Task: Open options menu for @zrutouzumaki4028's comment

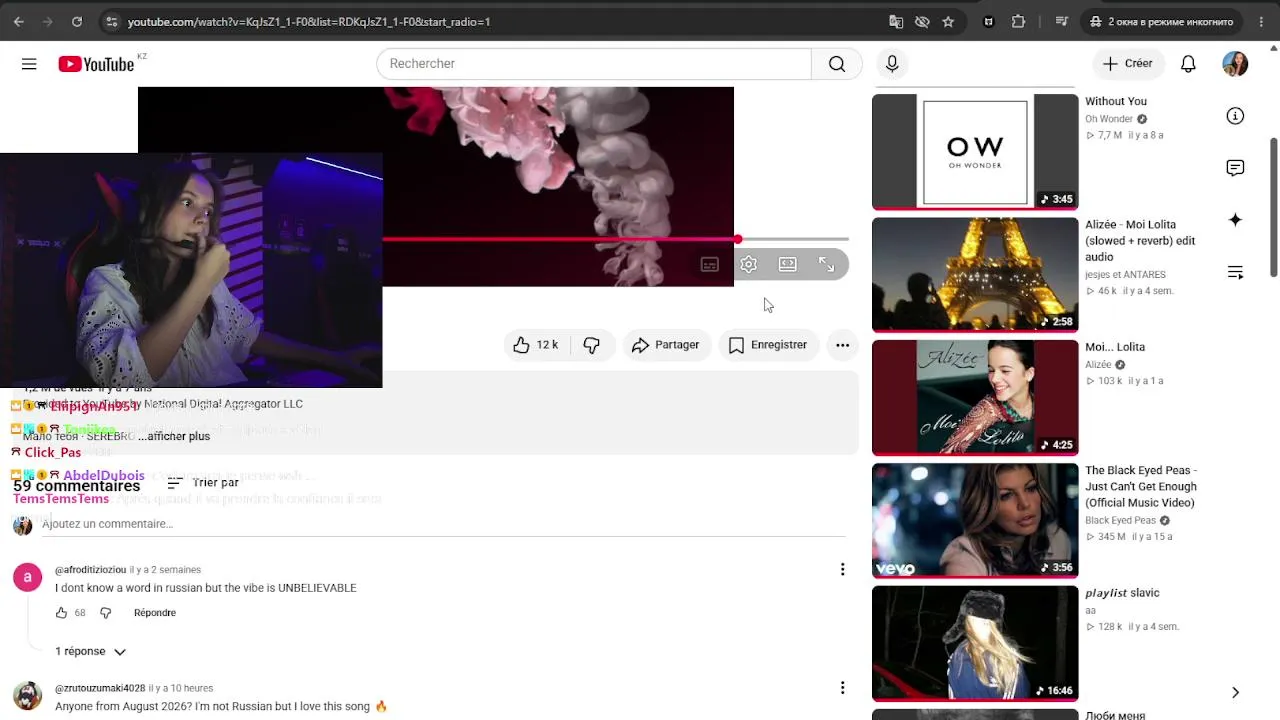Action: click(x=842, y=688)
